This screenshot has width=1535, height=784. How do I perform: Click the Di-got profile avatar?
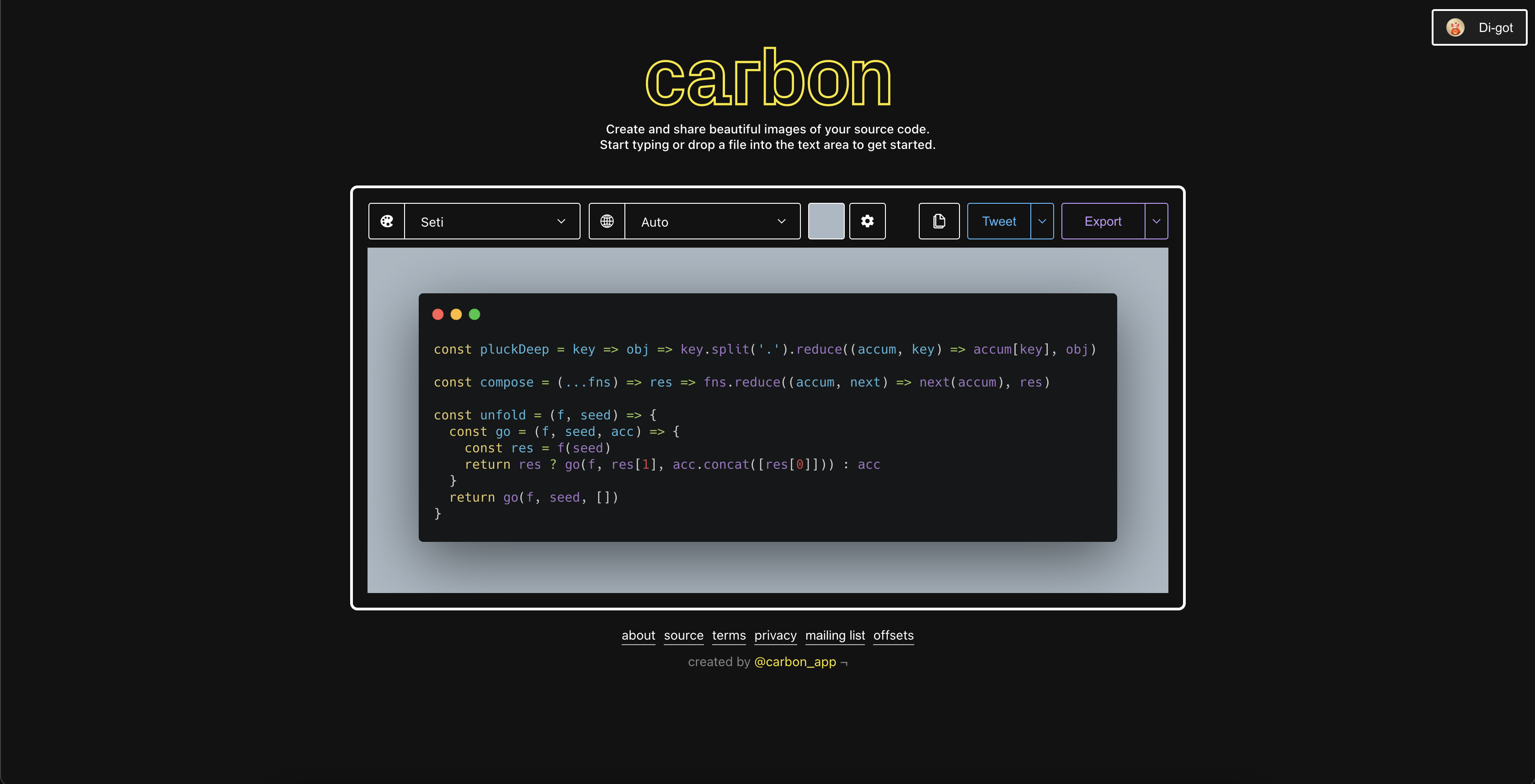click(x=1455, y=27)
